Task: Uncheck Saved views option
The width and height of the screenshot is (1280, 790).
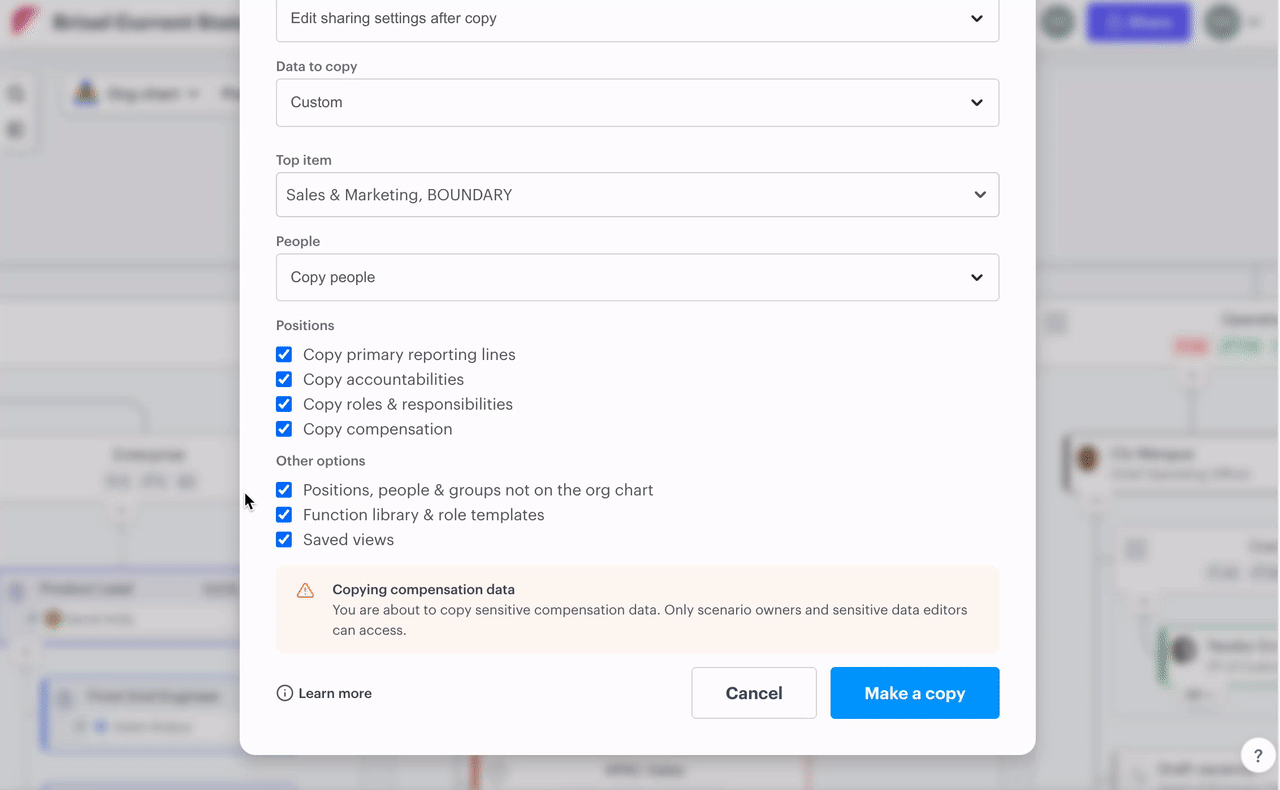Action: (x=284, y=540)
